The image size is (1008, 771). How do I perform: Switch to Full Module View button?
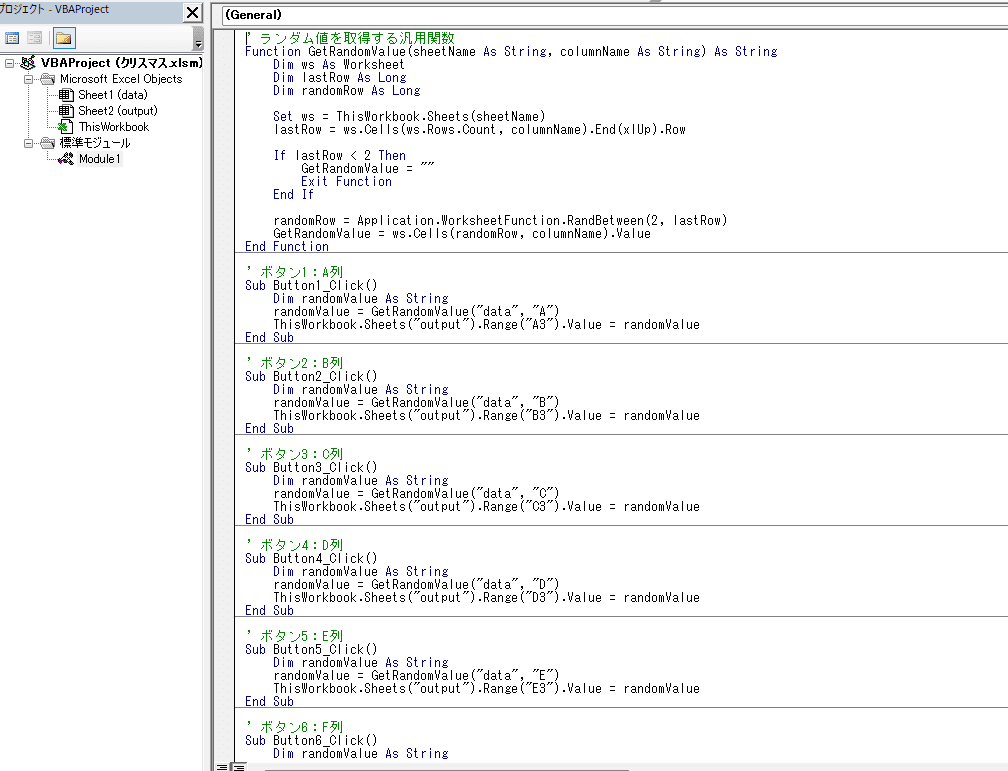(x=238, y=766)
